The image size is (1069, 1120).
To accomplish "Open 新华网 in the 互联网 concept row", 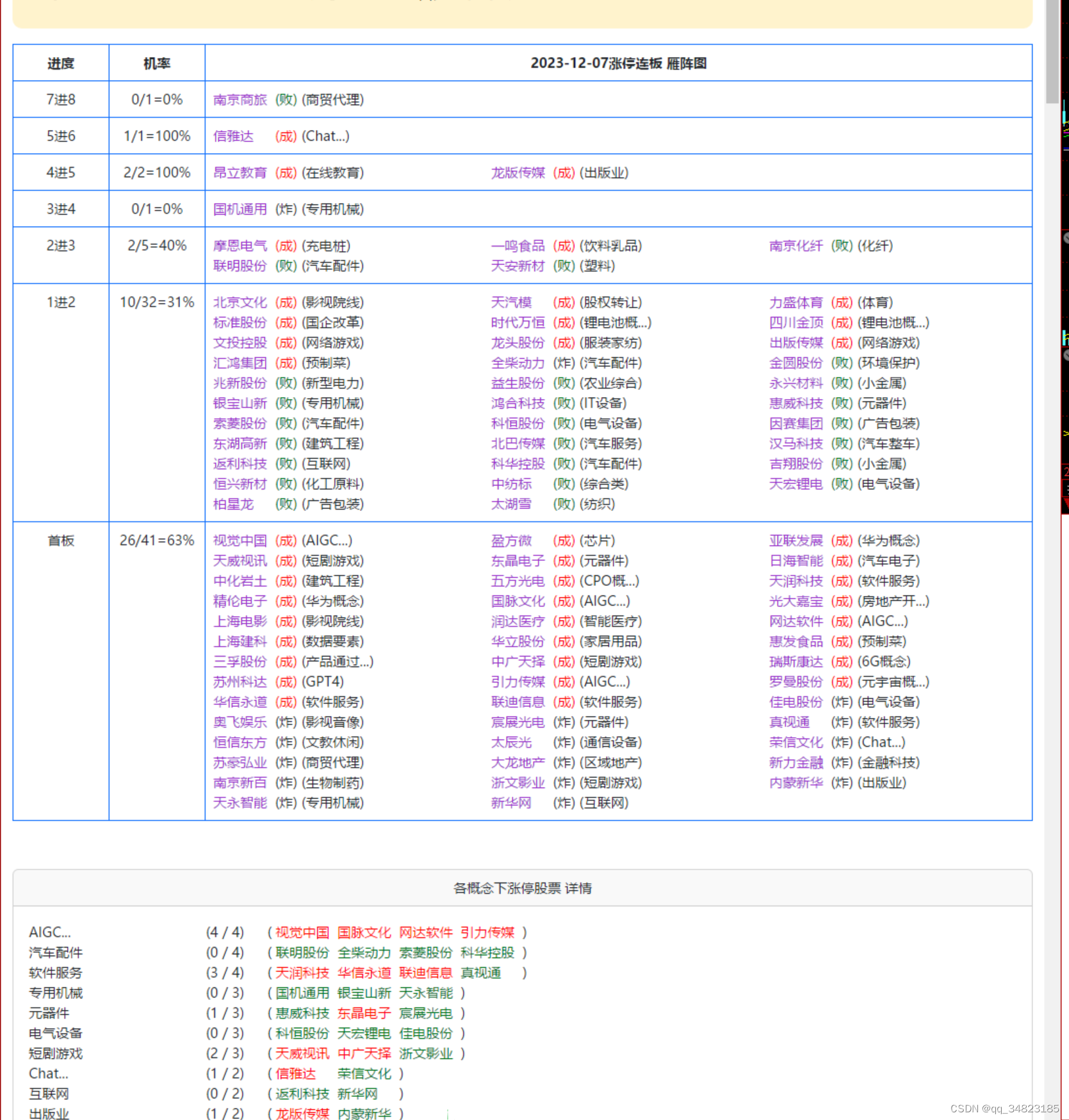I will point(357,1094).
